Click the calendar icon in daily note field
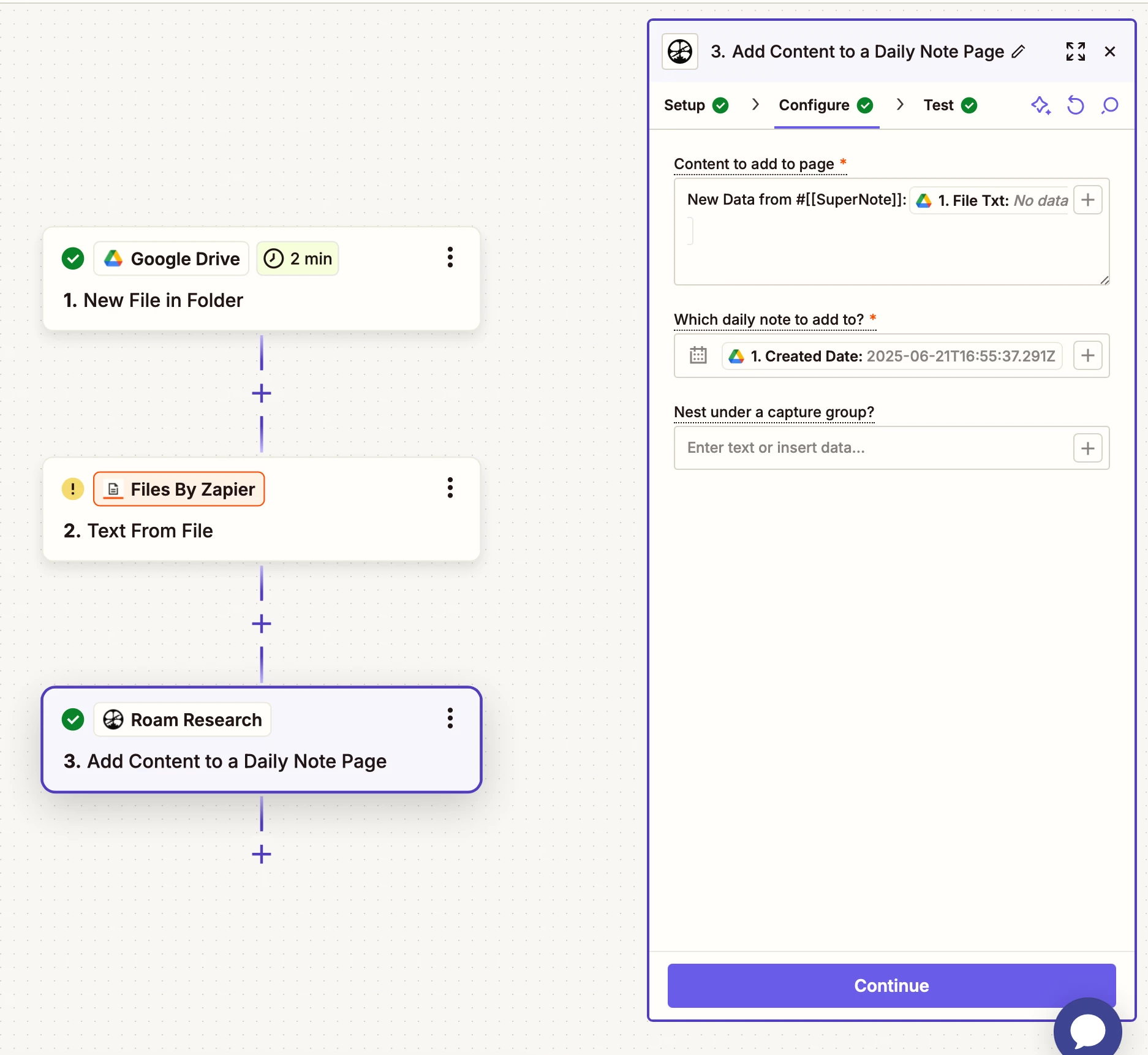This screenshot has height=1055, width=1148. click(698, 355)
